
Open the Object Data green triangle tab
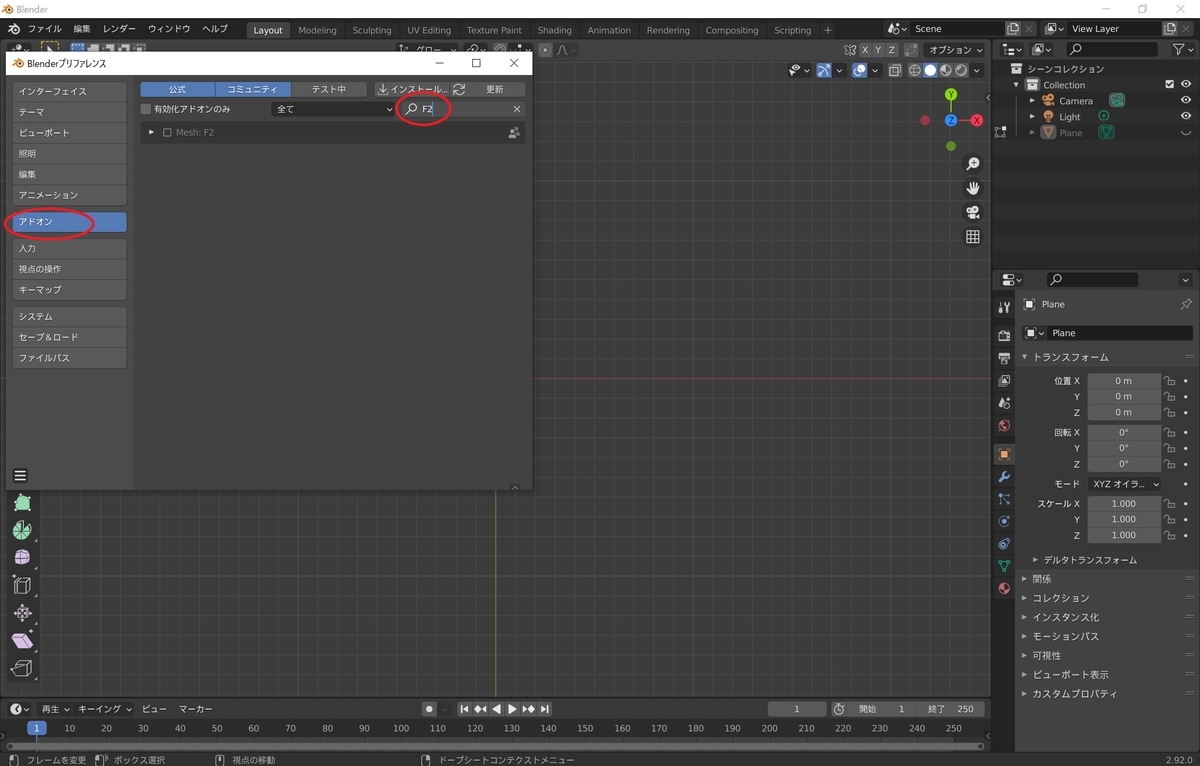(x=1004, y=566)
